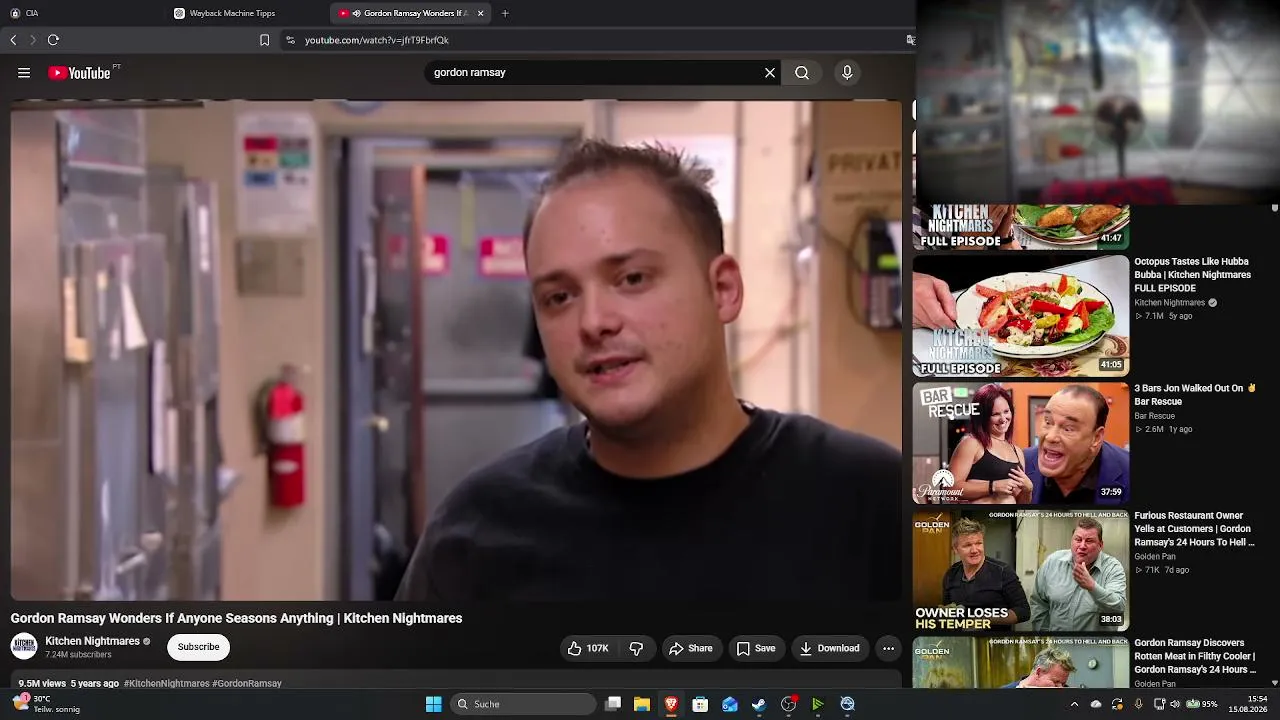Open the Windows Start menu
The width and height of the screenshot is (1280, 720).
pyautogui.click(x=434, y=704)
